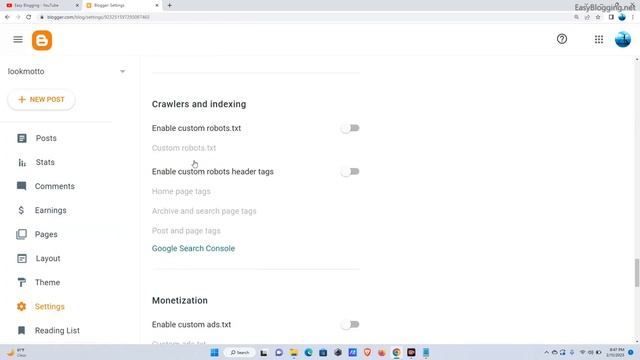640x360 pixels.
Task: Go back with the browser back arrow
Action: pos(7,17)
